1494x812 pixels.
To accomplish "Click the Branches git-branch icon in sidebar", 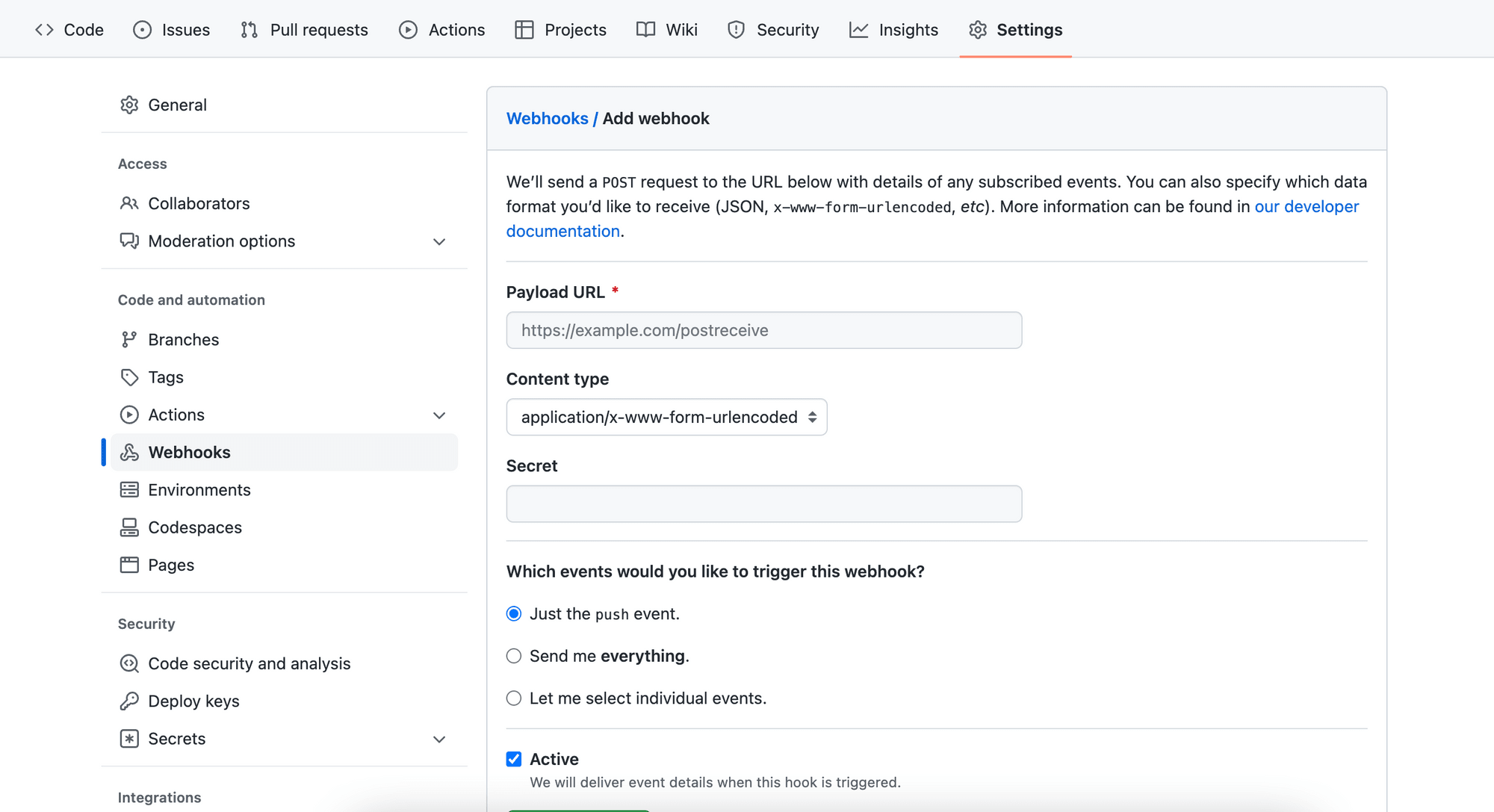I will coord(129,340).
